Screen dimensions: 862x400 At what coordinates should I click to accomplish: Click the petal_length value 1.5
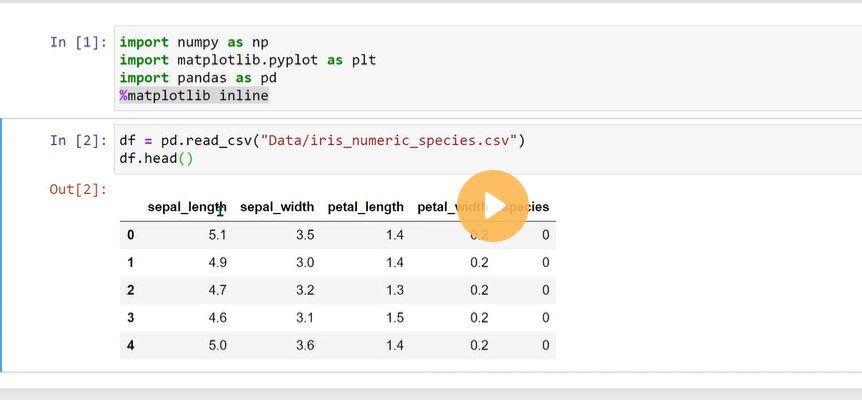click(395, 318)
